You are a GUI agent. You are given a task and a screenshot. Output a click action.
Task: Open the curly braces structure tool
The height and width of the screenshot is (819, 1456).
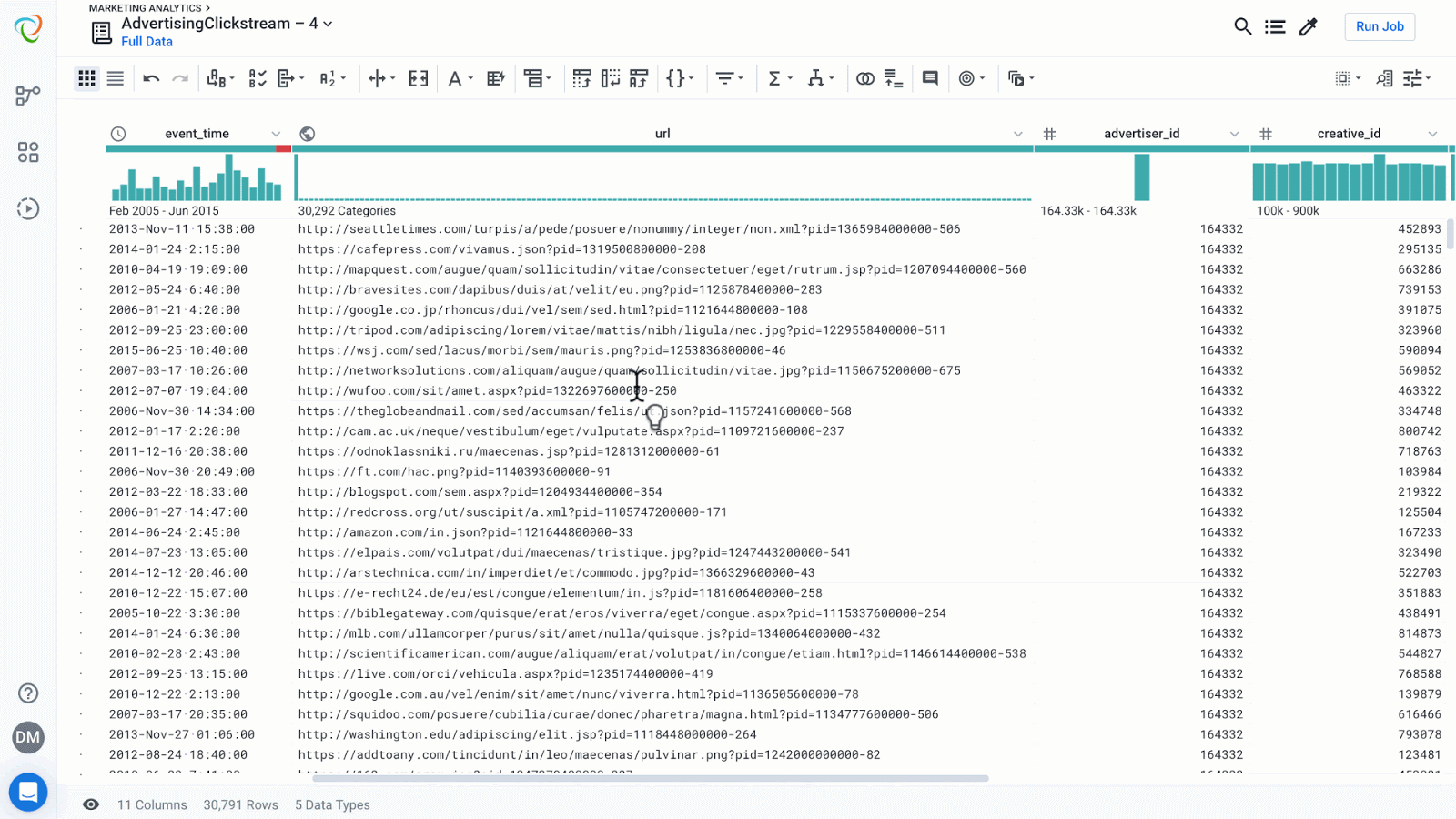[x=675, y=79]
